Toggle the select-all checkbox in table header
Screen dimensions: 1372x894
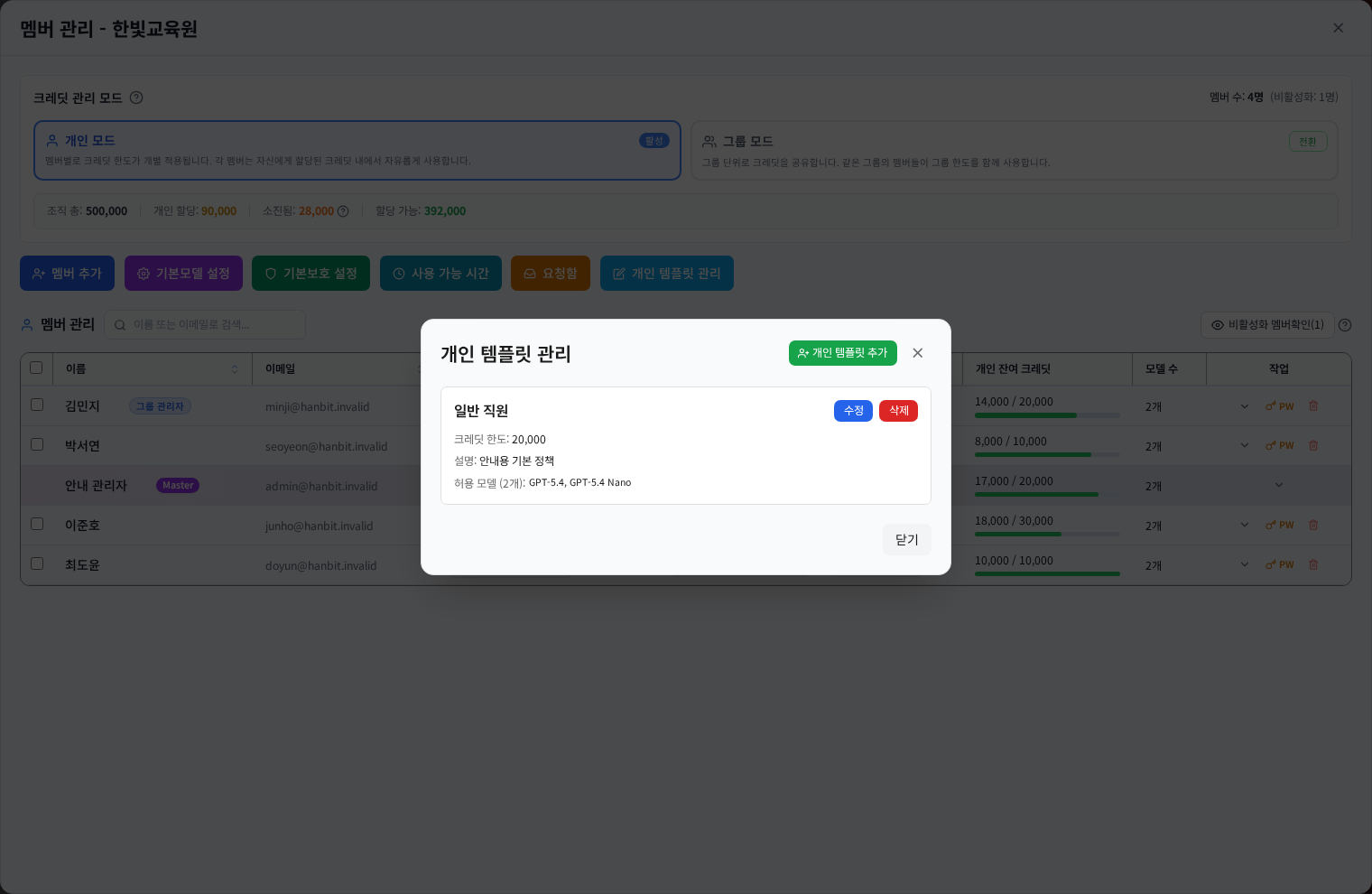(x=36, y=368)
